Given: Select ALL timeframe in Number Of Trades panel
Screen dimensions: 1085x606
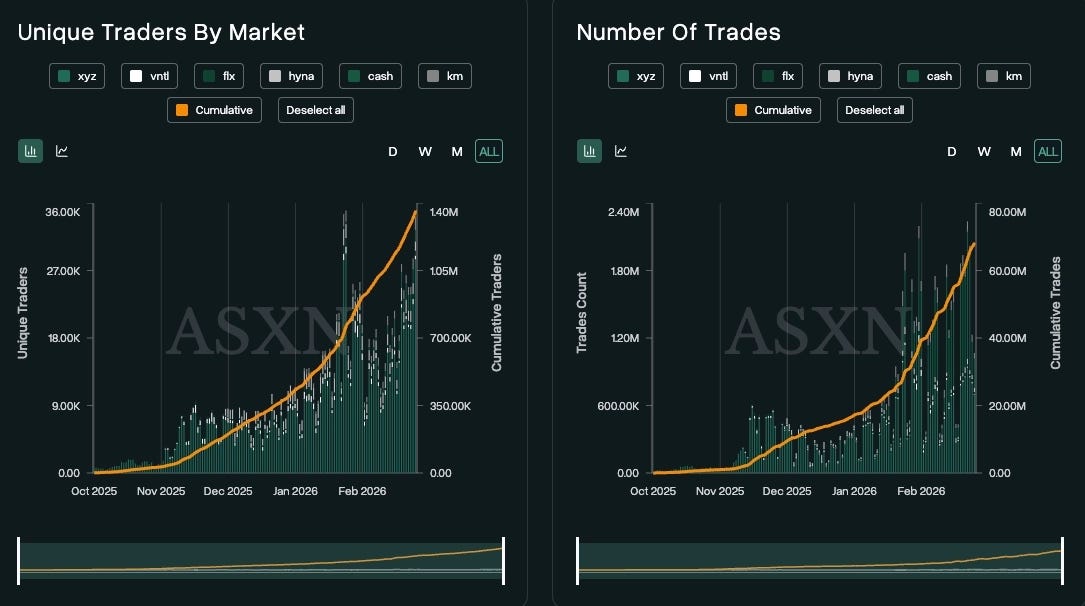Looking at the screenshot, I should coord(1048,152).
